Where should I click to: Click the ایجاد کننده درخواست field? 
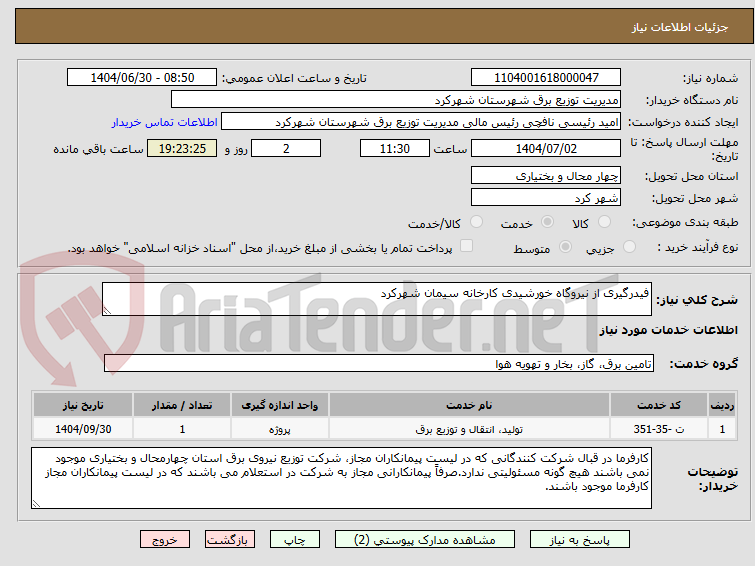[x=421, y=122]
